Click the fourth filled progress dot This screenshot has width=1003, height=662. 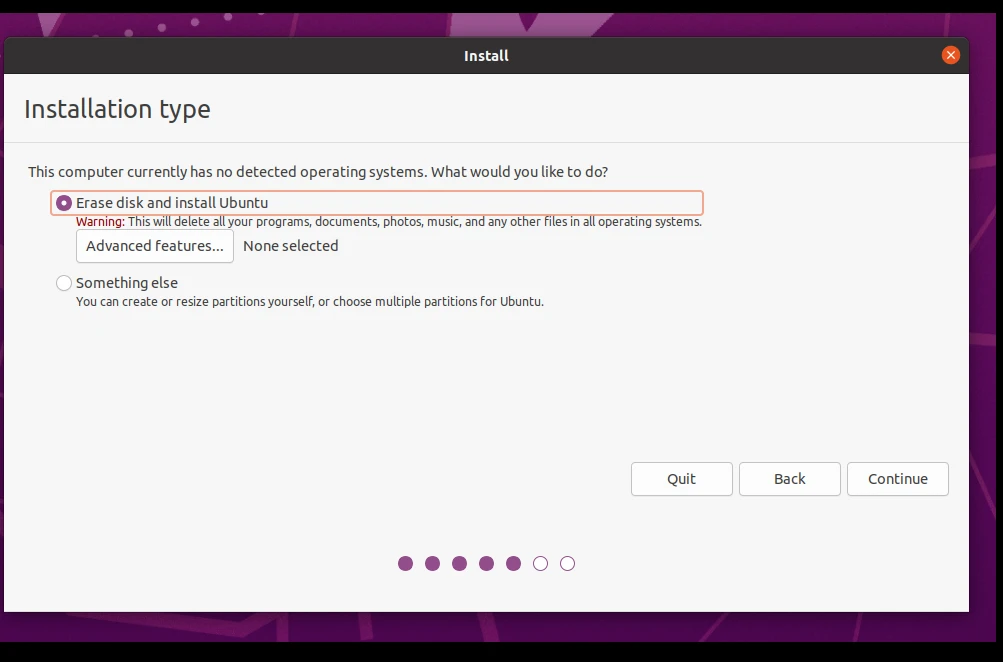point(486,564)
